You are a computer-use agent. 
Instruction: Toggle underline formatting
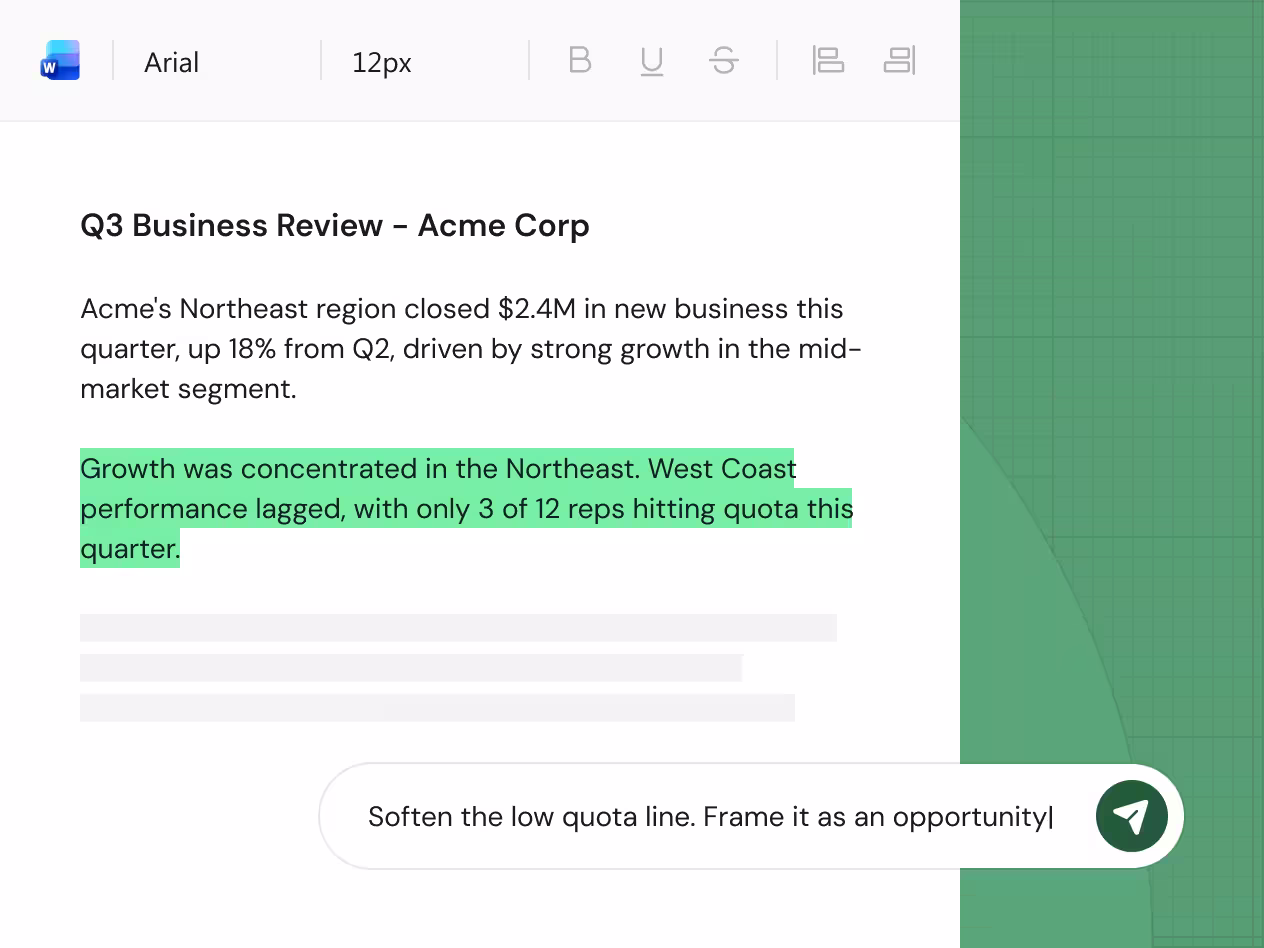[x=651, y=62]
